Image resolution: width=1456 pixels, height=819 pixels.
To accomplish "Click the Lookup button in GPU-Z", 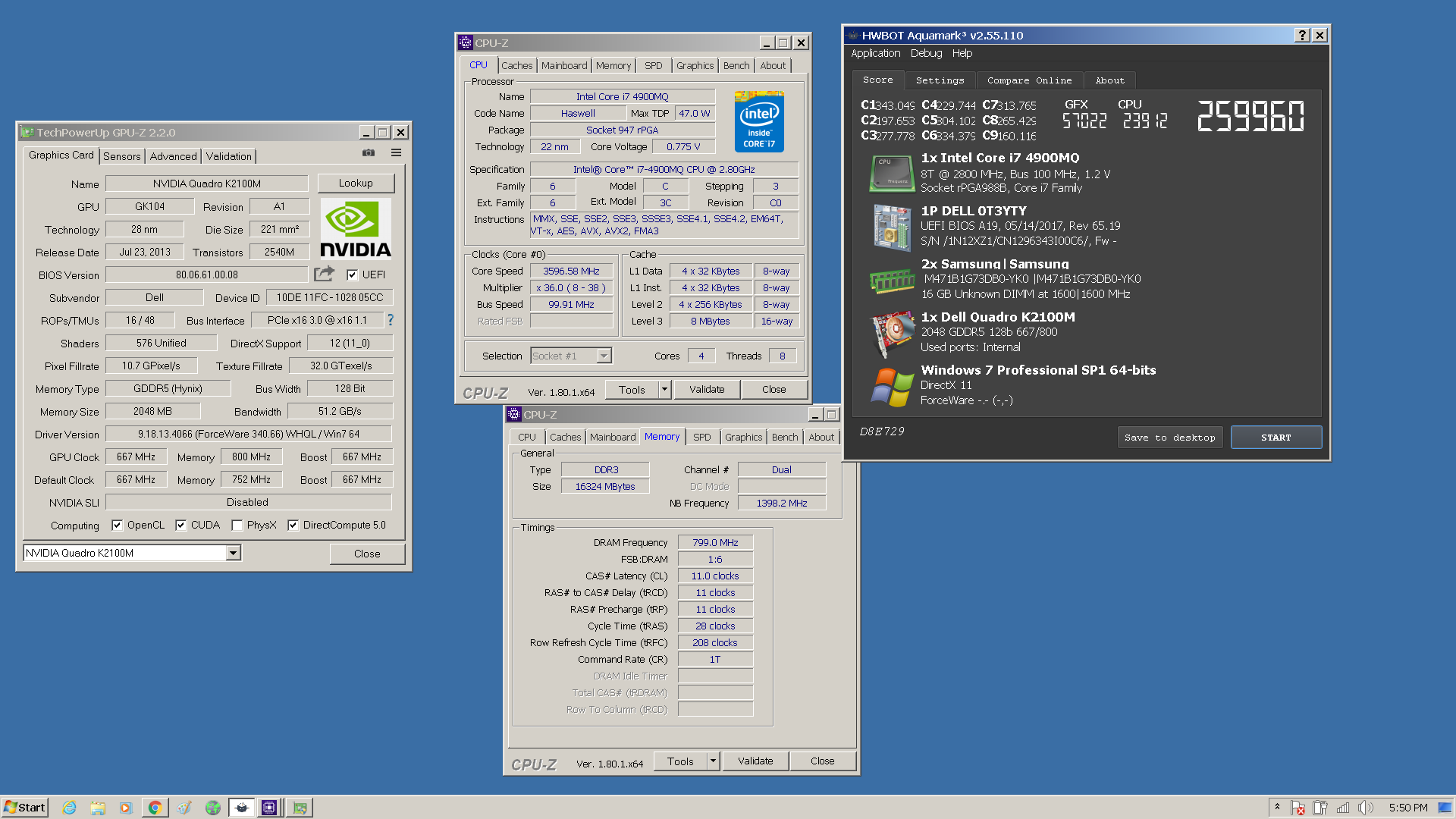I will coord(356,183).
